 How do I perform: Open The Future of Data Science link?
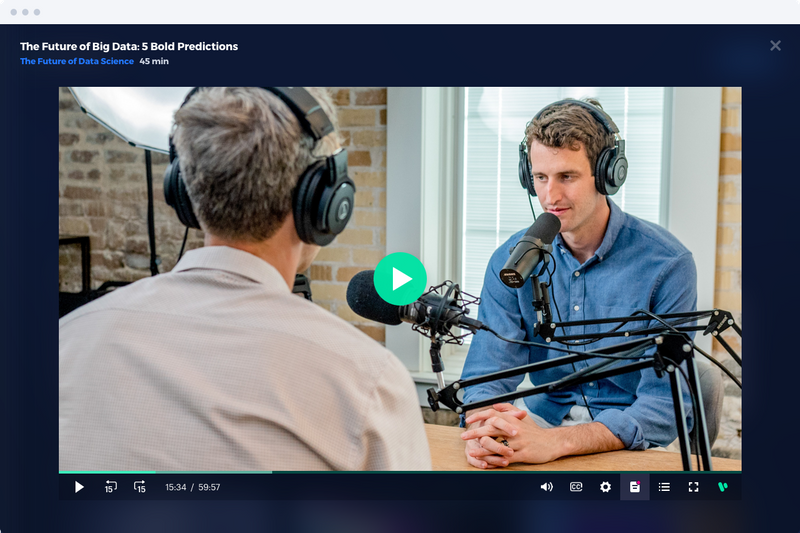(x=76, y=62)
